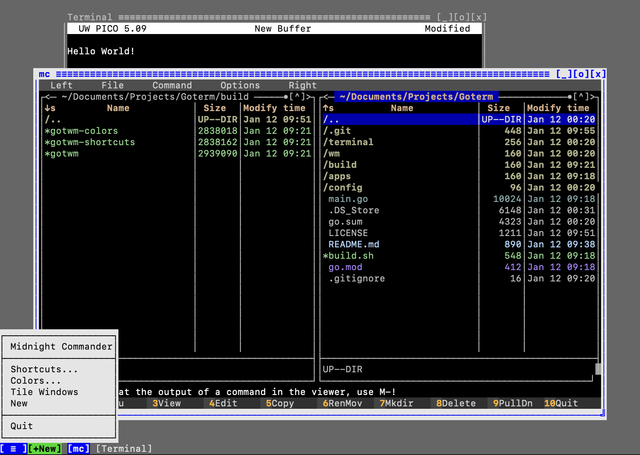The width and height of the screenshot is (640, 455).
Task: Click Shortcuts... in the start menu
Action: point(44,369)
